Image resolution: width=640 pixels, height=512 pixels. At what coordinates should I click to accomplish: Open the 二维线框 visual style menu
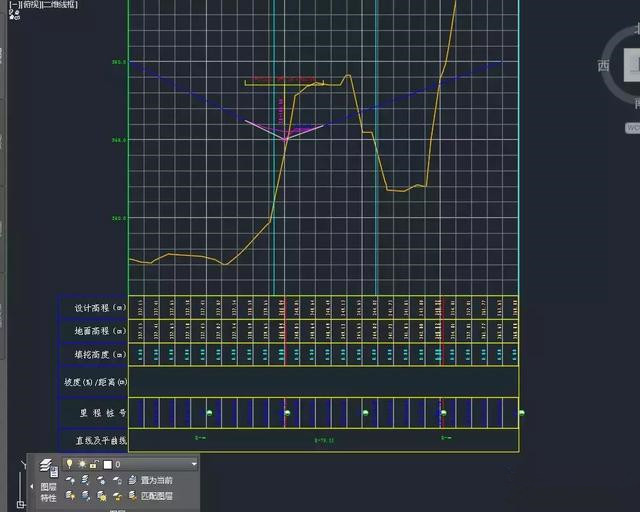(x=59, y=5)
